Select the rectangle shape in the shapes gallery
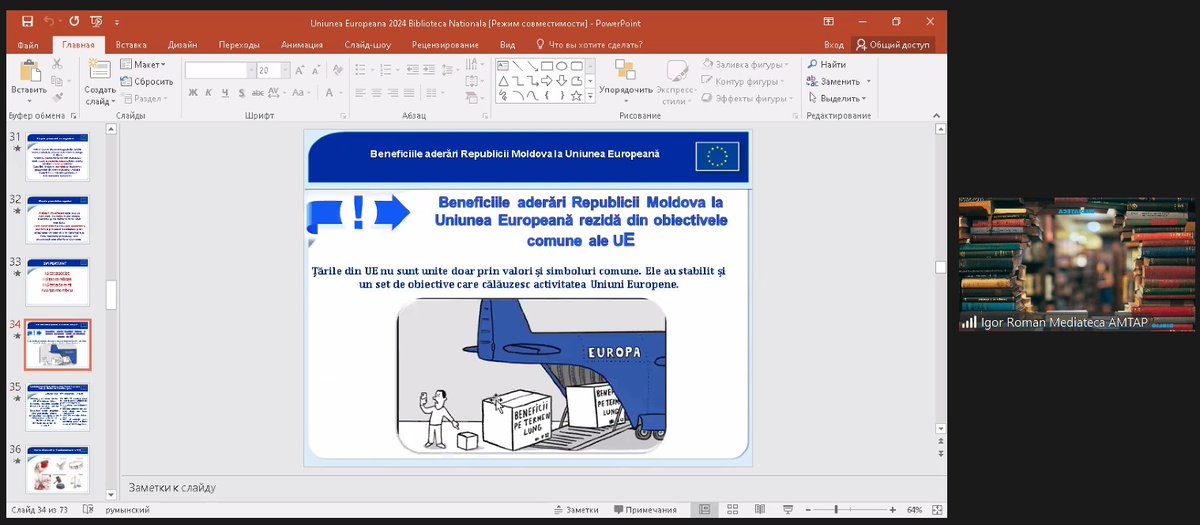 pos(548,66)
